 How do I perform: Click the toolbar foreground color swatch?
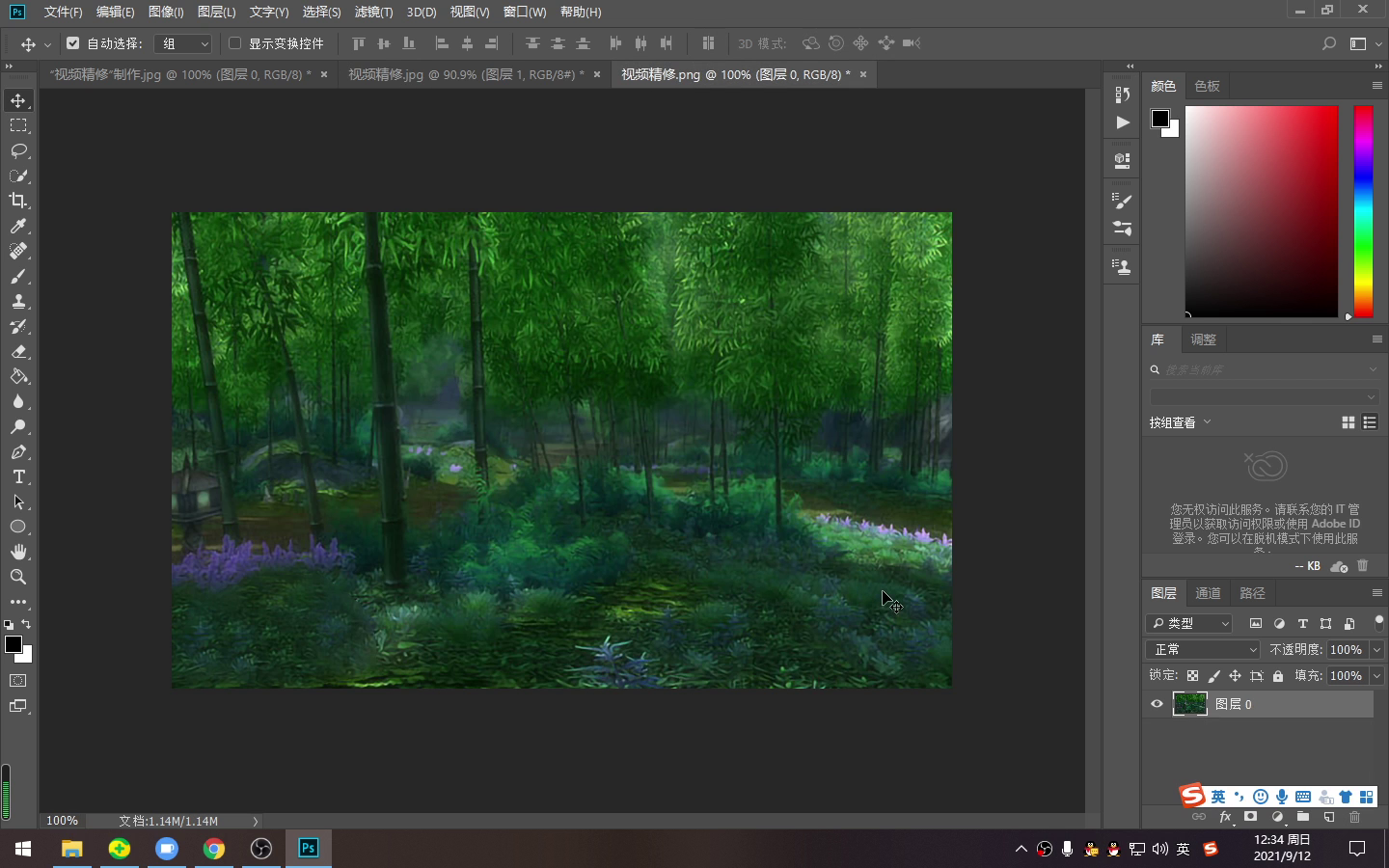click(x=14, y=644)
